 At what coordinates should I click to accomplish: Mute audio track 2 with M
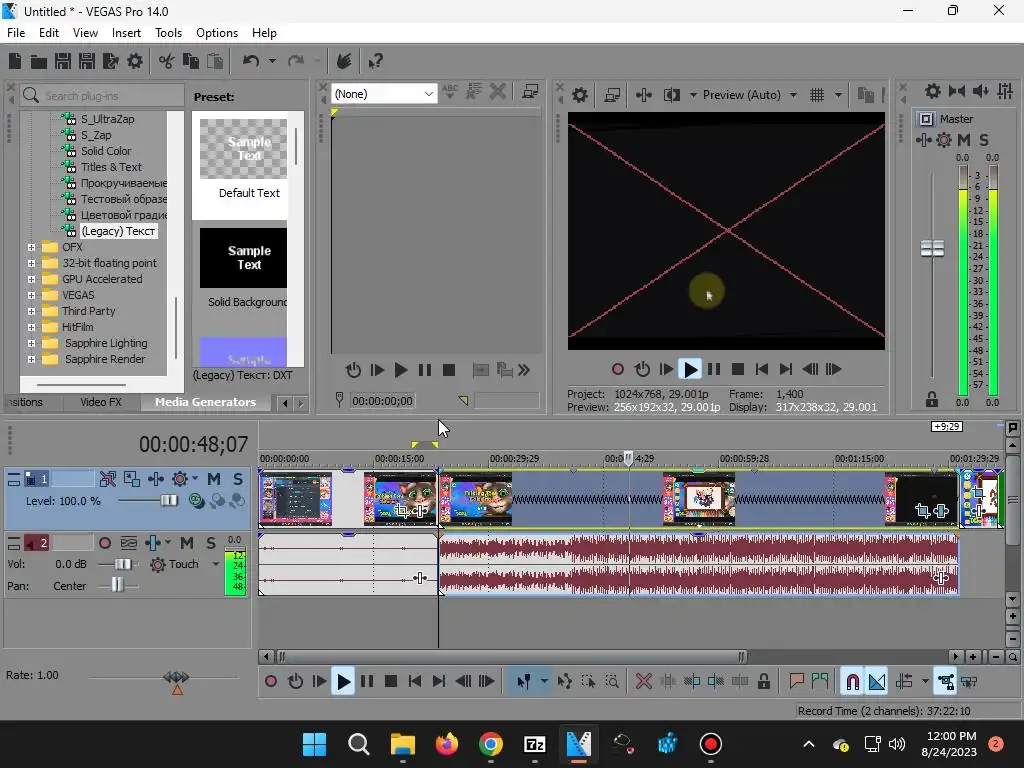tap(187, 543)
